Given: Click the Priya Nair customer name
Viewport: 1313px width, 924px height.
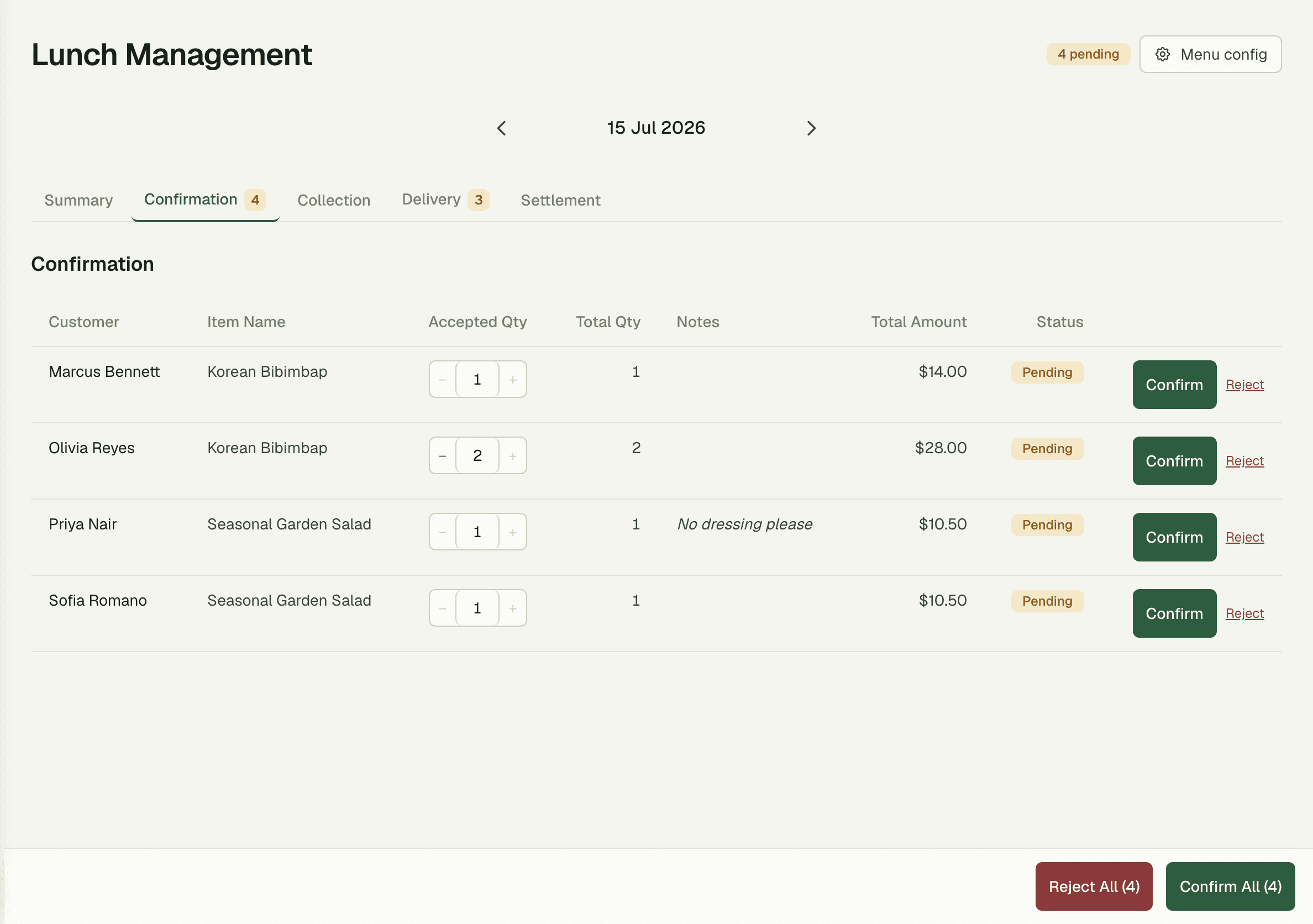Looking at the screenshot, I should 82,524.
